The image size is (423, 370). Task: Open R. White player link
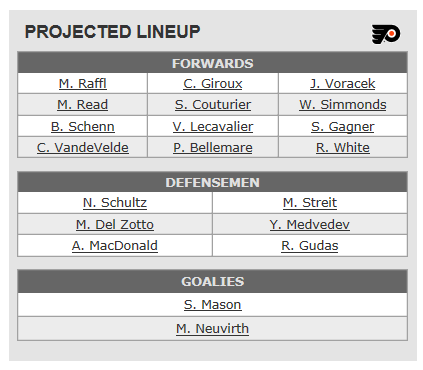pyautogui.click(x=343, y=147)
